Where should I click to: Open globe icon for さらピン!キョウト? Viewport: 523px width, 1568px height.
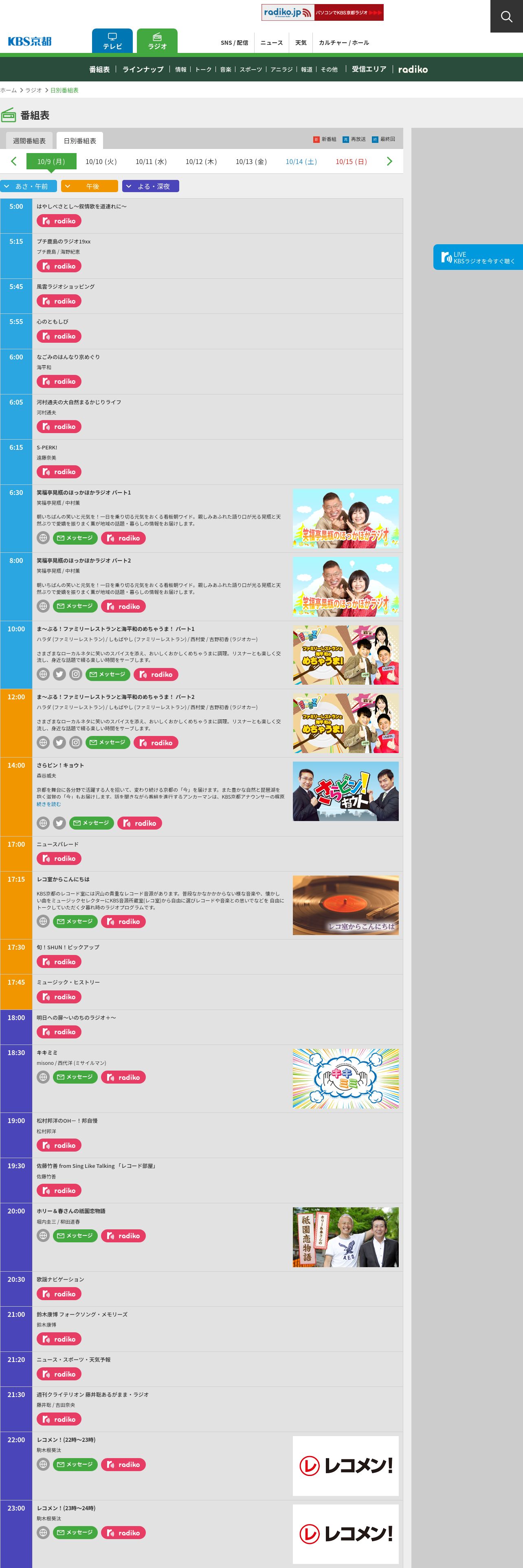click(x=43, y=823)
